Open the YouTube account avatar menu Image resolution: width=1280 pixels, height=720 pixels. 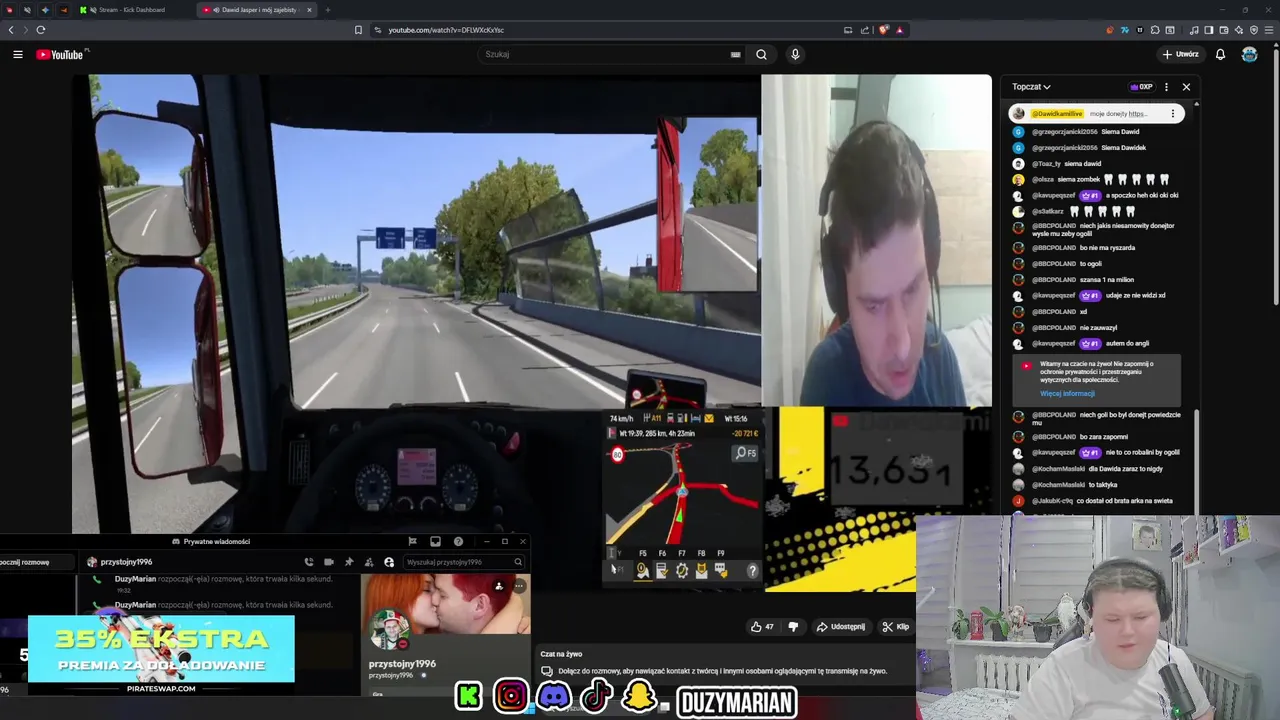pos(1249,54)
